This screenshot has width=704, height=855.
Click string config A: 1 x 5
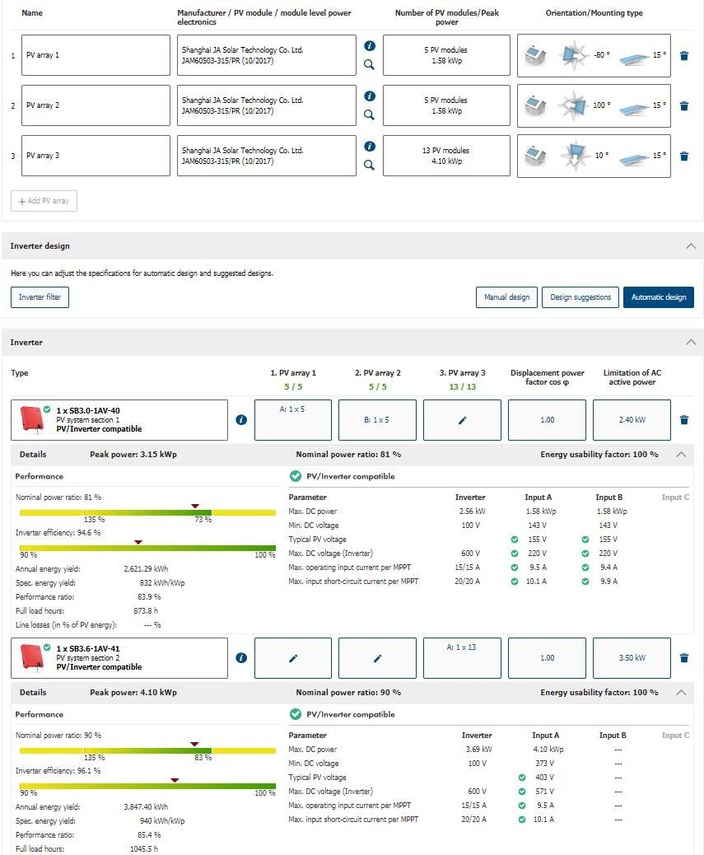(293, 420)
